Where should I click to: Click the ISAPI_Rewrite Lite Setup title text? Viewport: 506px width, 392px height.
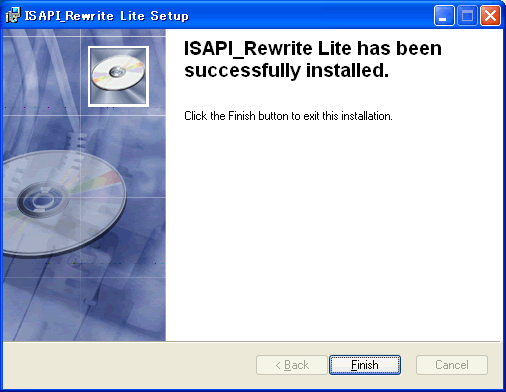coord(107,16)
